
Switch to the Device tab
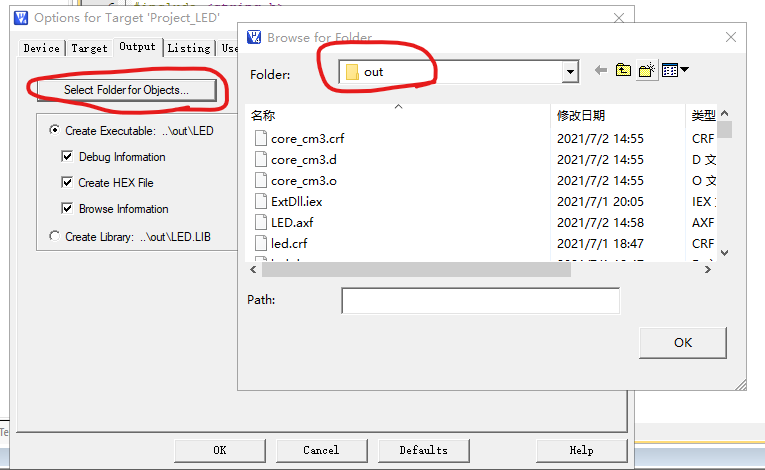click(41, 48)
